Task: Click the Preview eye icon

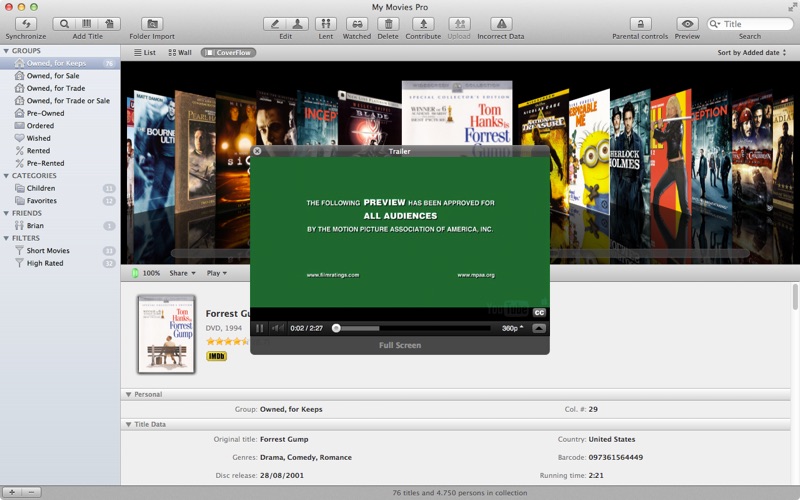Action: [x=687, y=23]
